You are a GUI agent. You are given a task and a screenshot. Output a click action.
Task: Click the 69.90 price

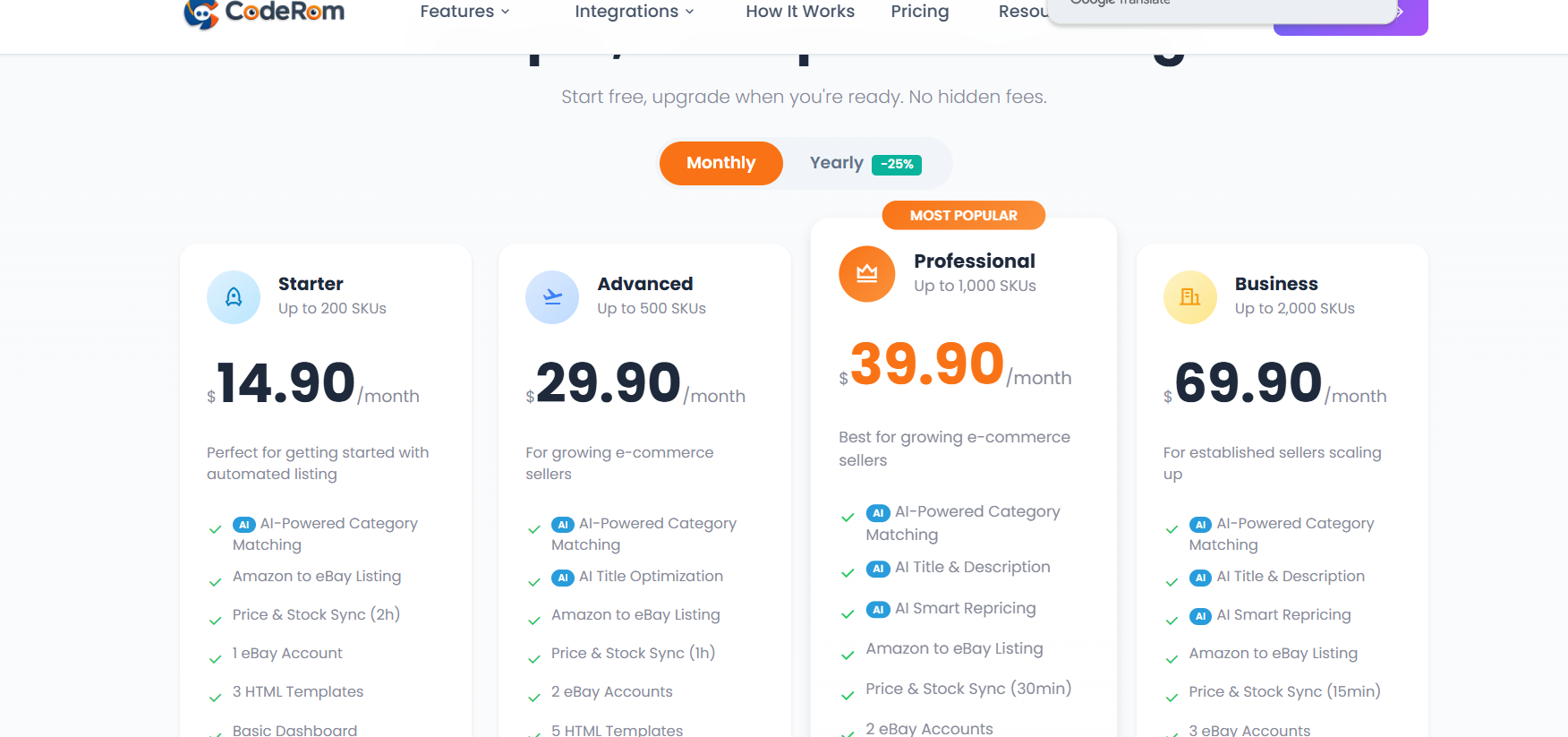pyautogui.click(x=1248, y=382)
